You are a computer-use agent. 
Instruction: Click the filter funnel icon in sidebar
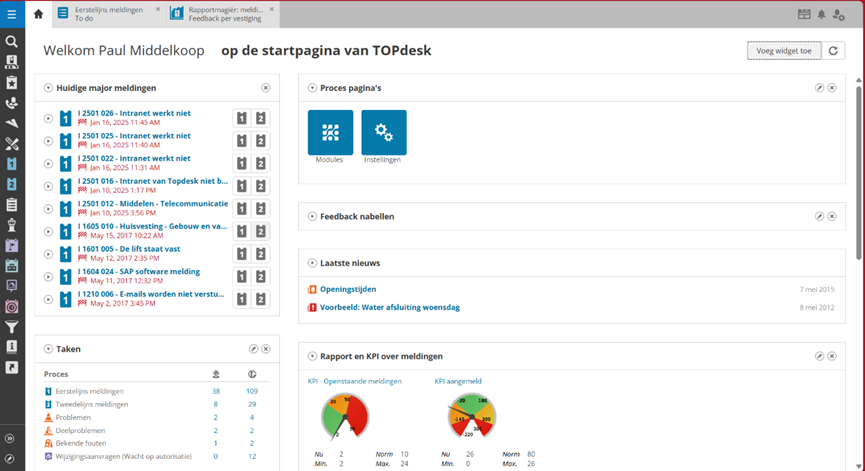(x=12, y=327)
